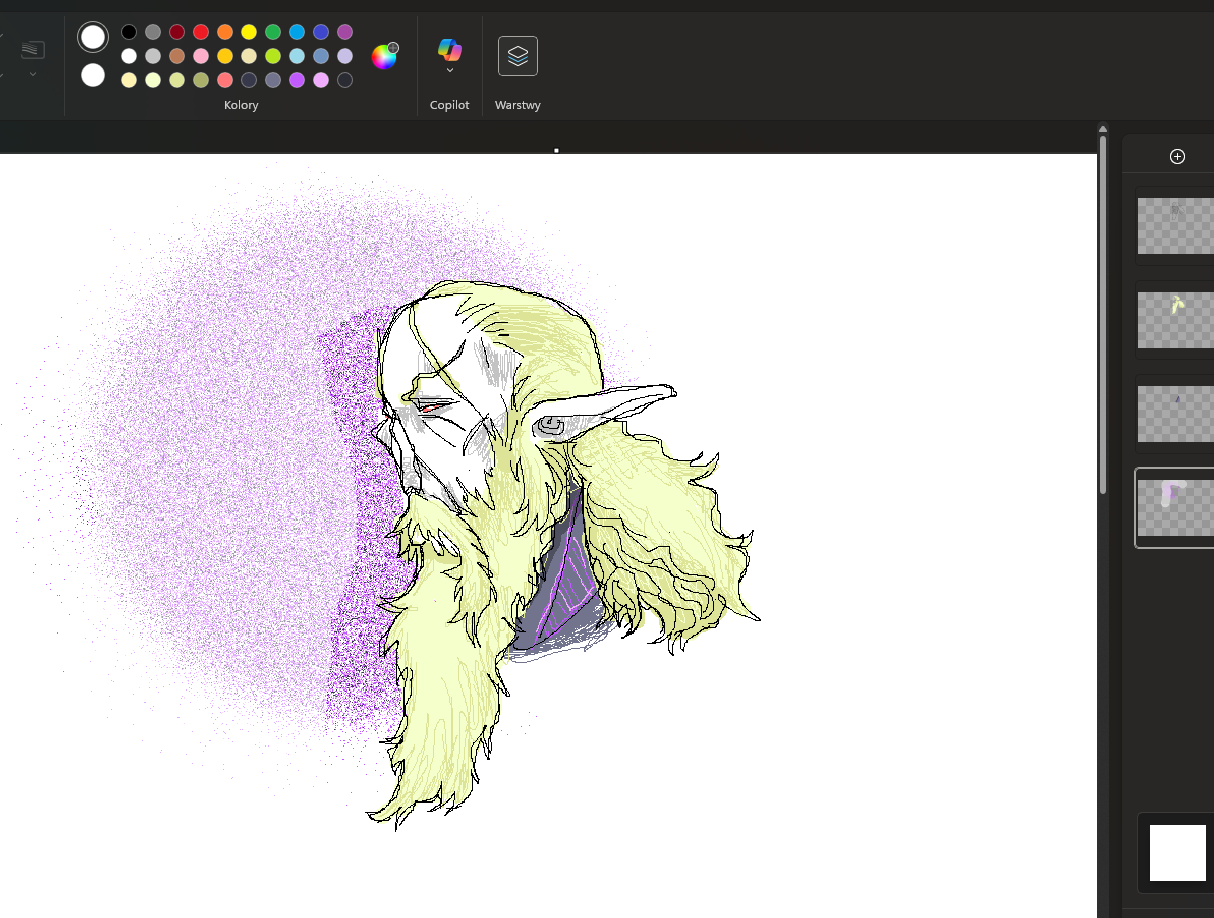Screen dimensions: 1214x918
Task: Select layer thumbnail with small purple shape
Action: coord(1176,414)
